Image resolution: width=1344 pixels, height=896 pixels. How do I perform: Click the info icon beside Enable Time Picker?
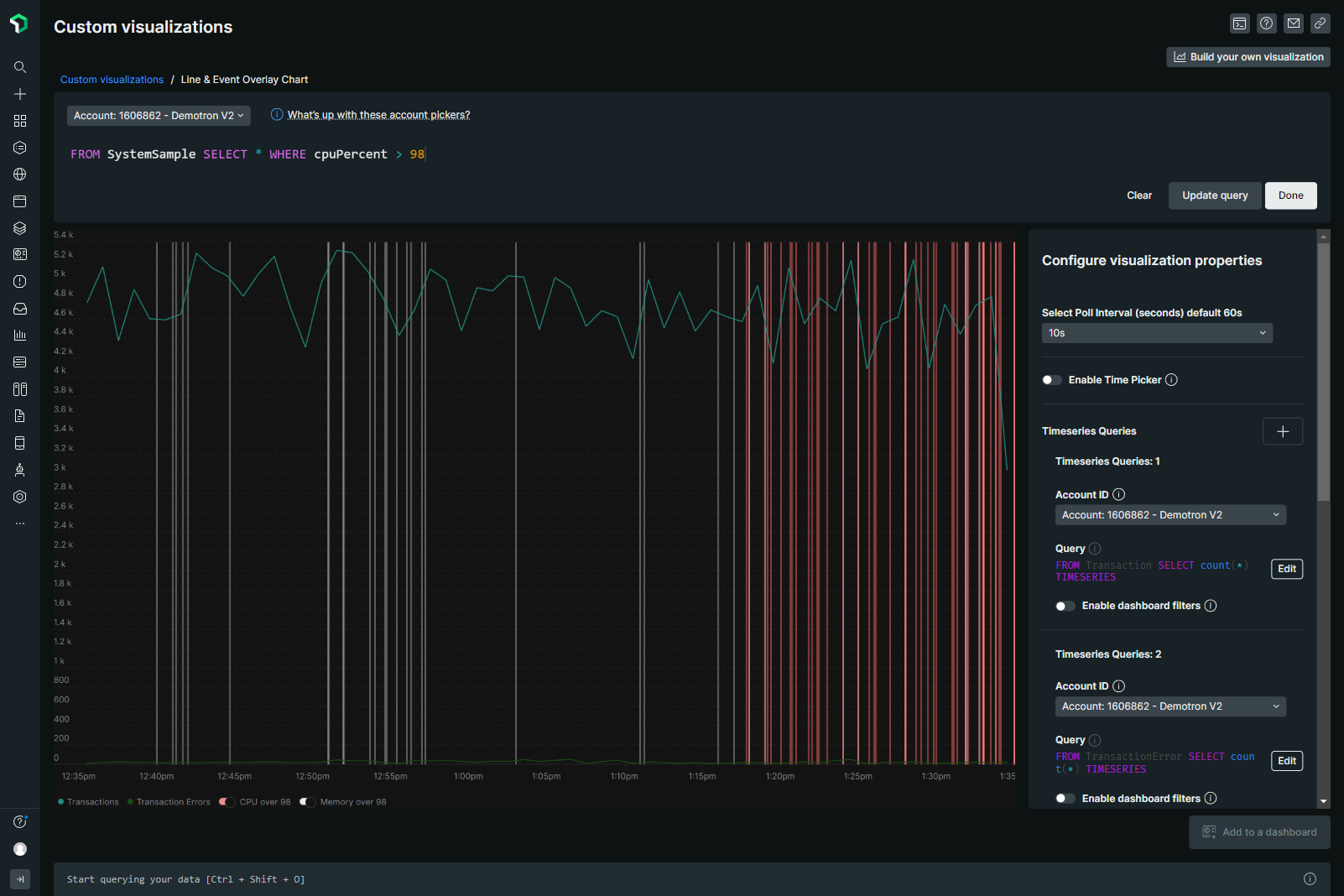[1172, 380]
